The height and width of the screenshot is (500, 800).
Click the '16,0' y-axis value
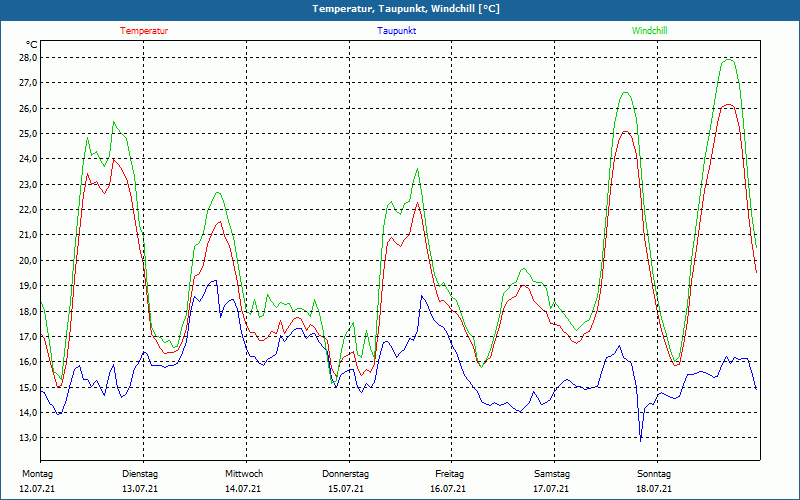(x=29, y=362)
